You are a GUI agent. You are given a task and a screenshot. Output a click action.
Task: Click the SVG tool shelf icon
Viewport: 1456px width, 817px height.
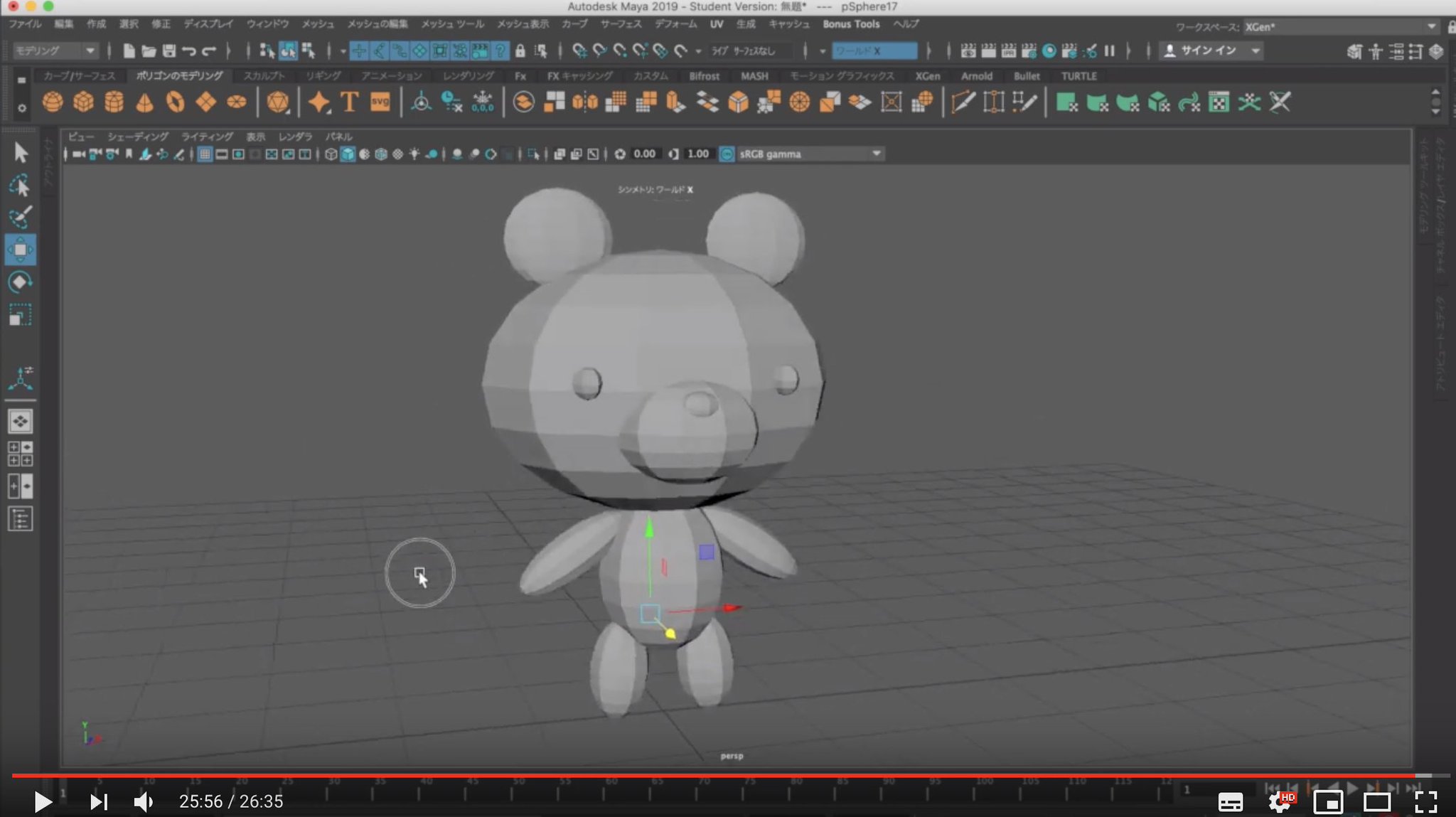coord(380,102)
